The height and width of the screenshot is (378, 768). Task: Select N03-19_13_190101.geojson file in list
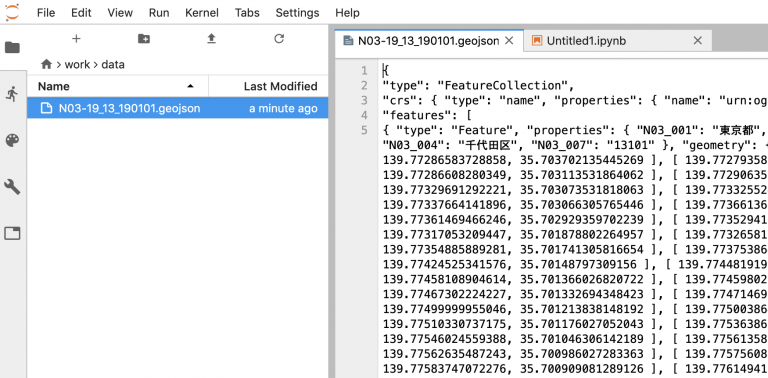coord(178,108)
